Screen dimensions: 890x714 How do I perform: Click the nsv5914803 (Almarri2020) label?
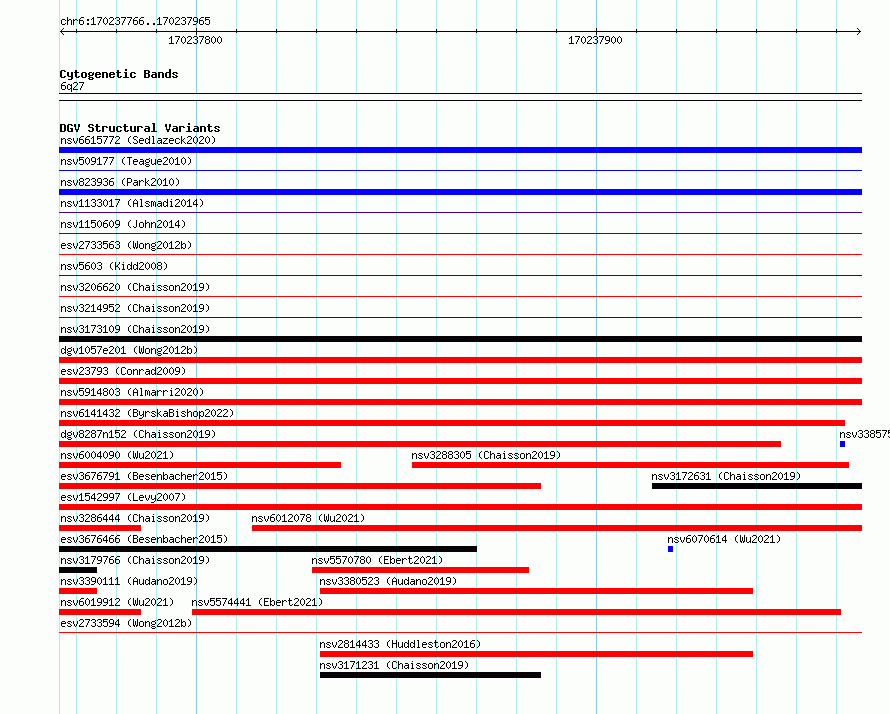pos(132,392)
